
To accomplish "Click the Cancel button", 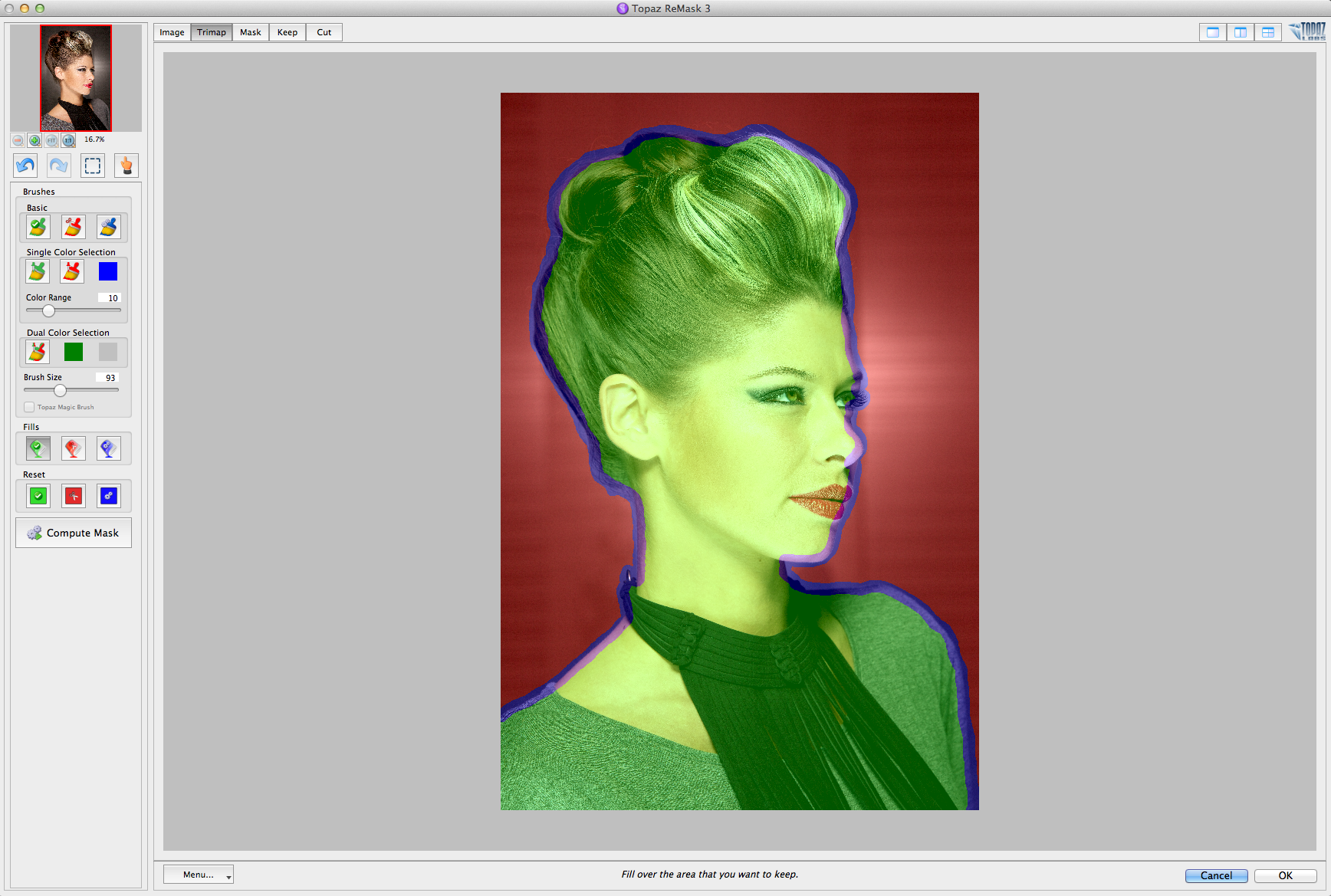I will [1216, 875].
